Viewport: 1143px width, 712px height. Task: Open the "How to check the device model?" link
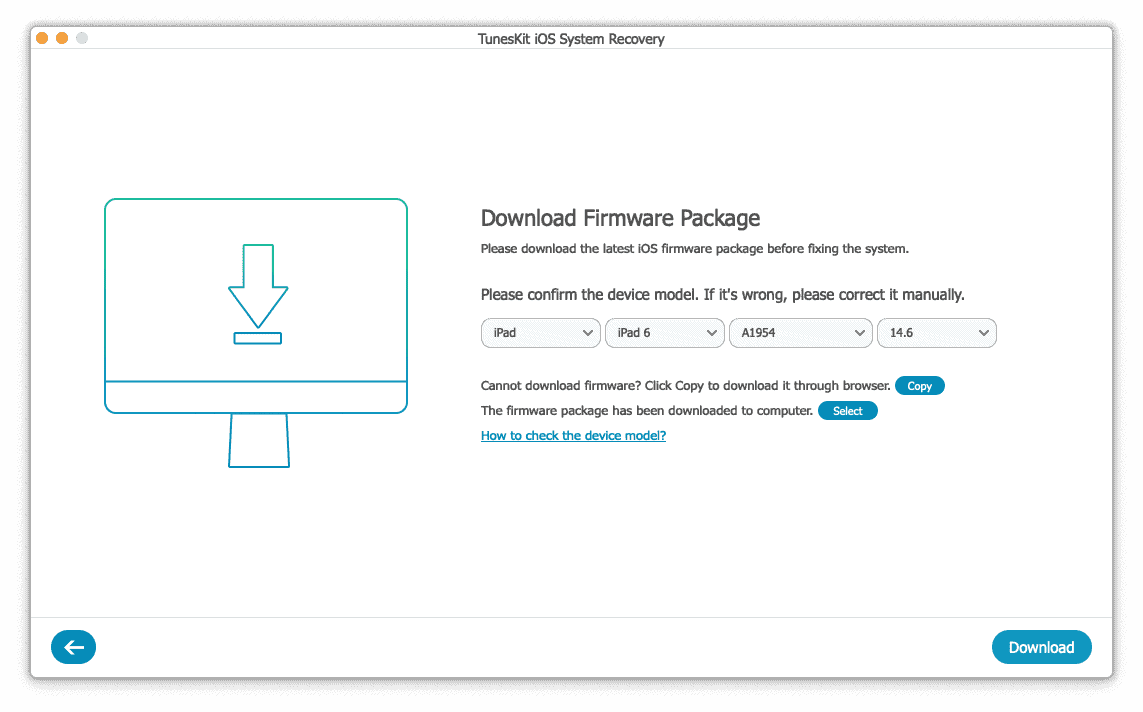point(573,435)
